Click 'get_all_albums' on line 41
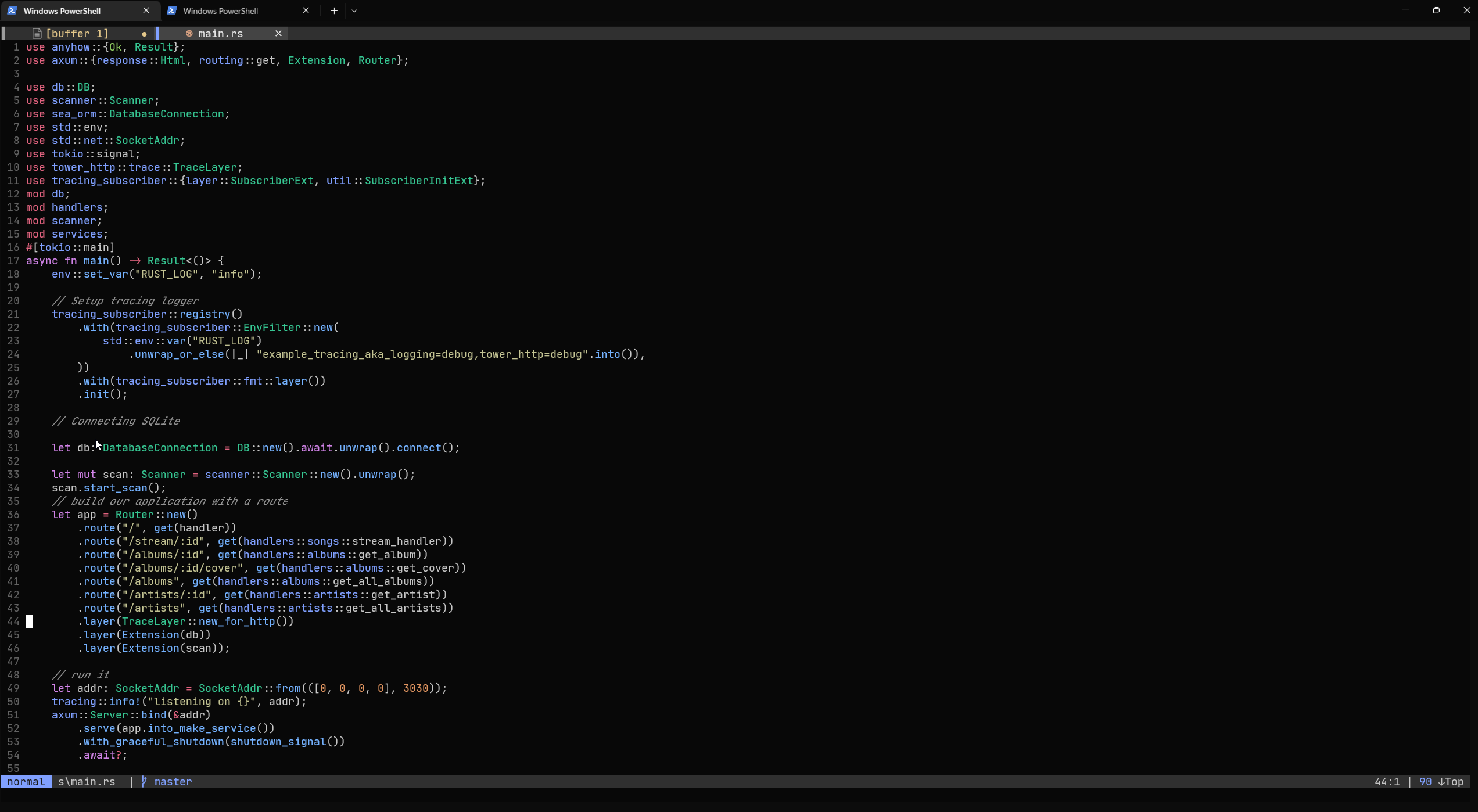This screenshot has width=1478, height=812. click(378, 581)
